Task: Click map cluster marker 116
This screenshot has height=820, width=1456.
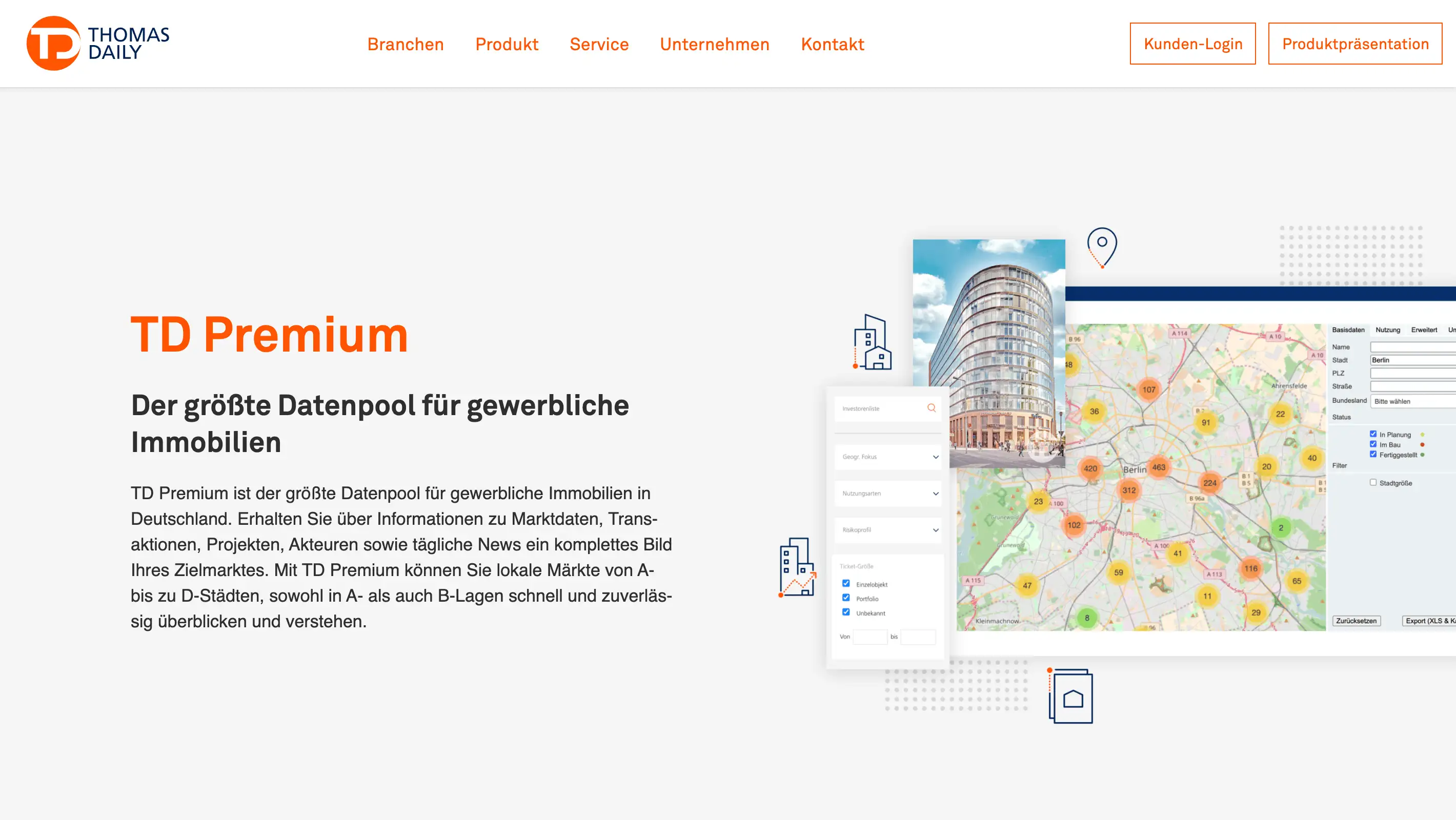Action: (x=1251, y=568)
